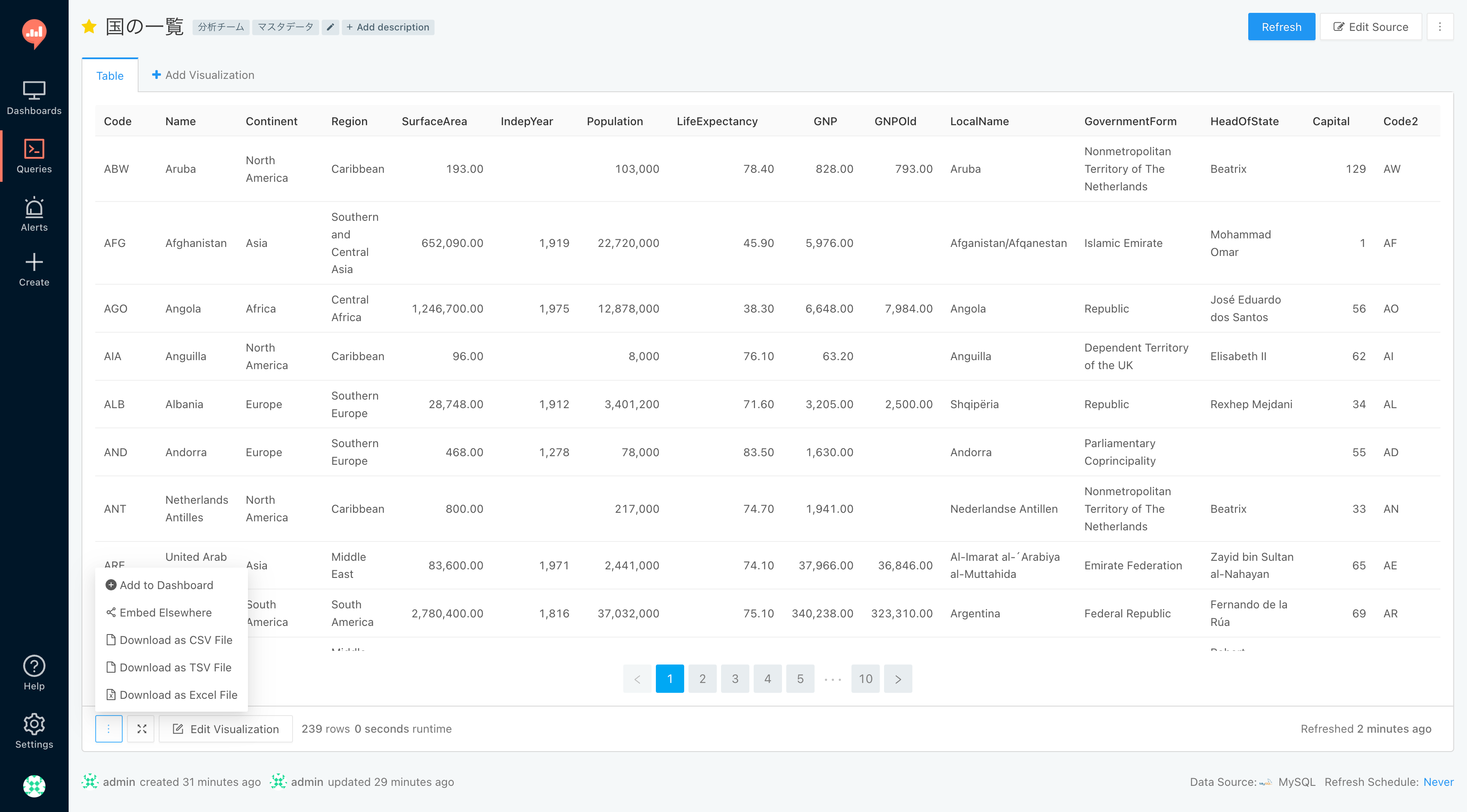The width and height of the screenshot is (1467, 812).
Task: Click the Redash logo icon
Action: [x=34, y=33]
